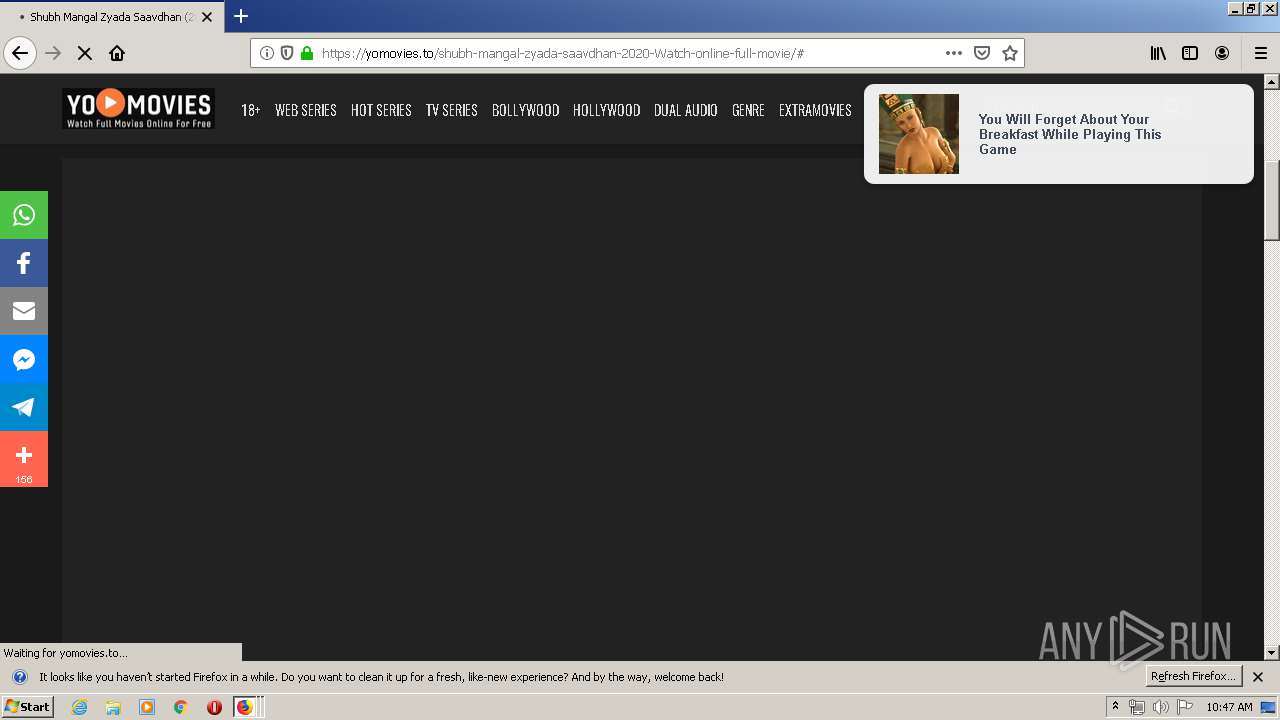Viewport: 1280px width, 720px height.
Task: Share on Telegram
Action: click(24, 407)
